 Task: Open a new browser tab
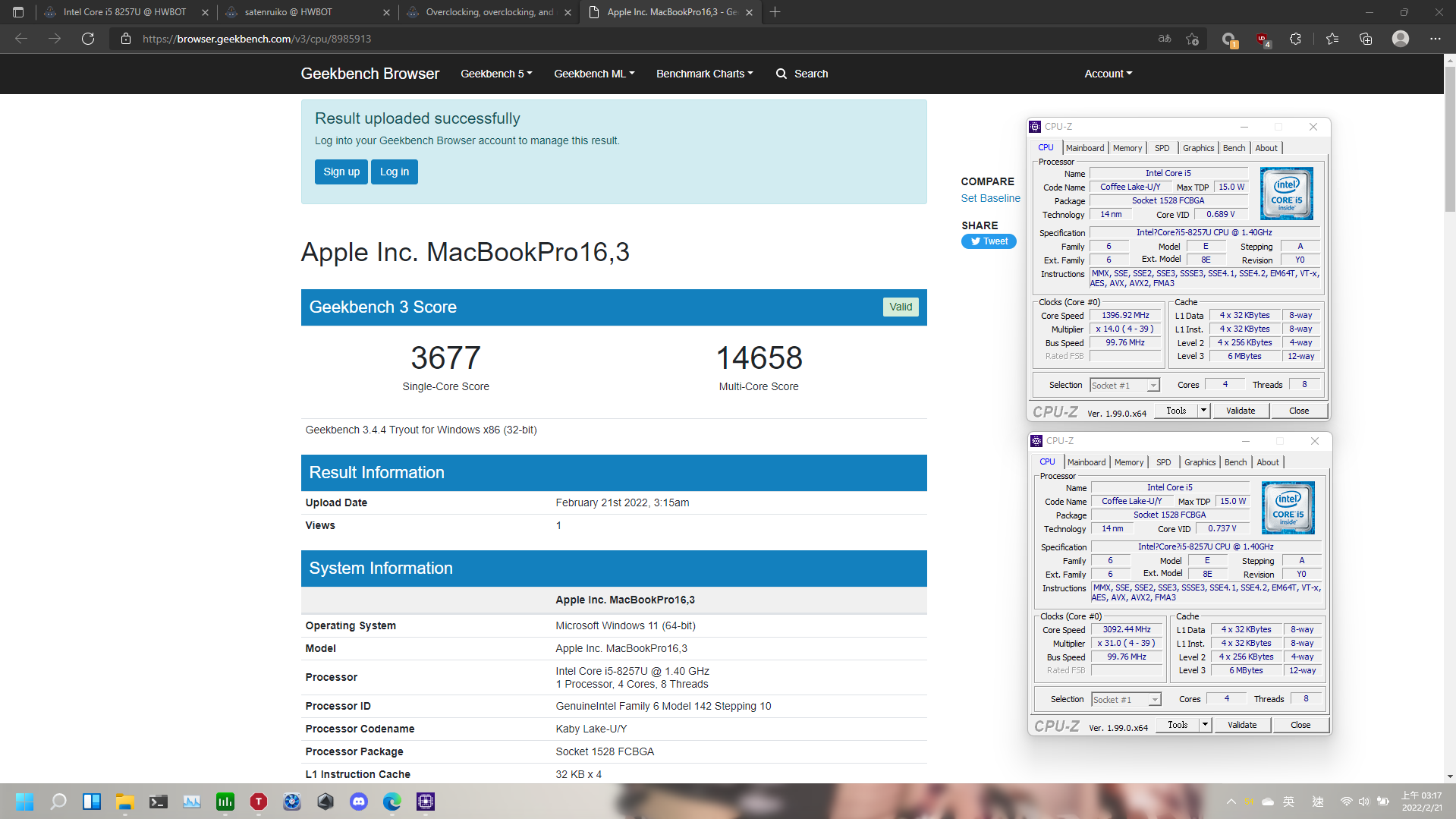[x=775, y=12]
